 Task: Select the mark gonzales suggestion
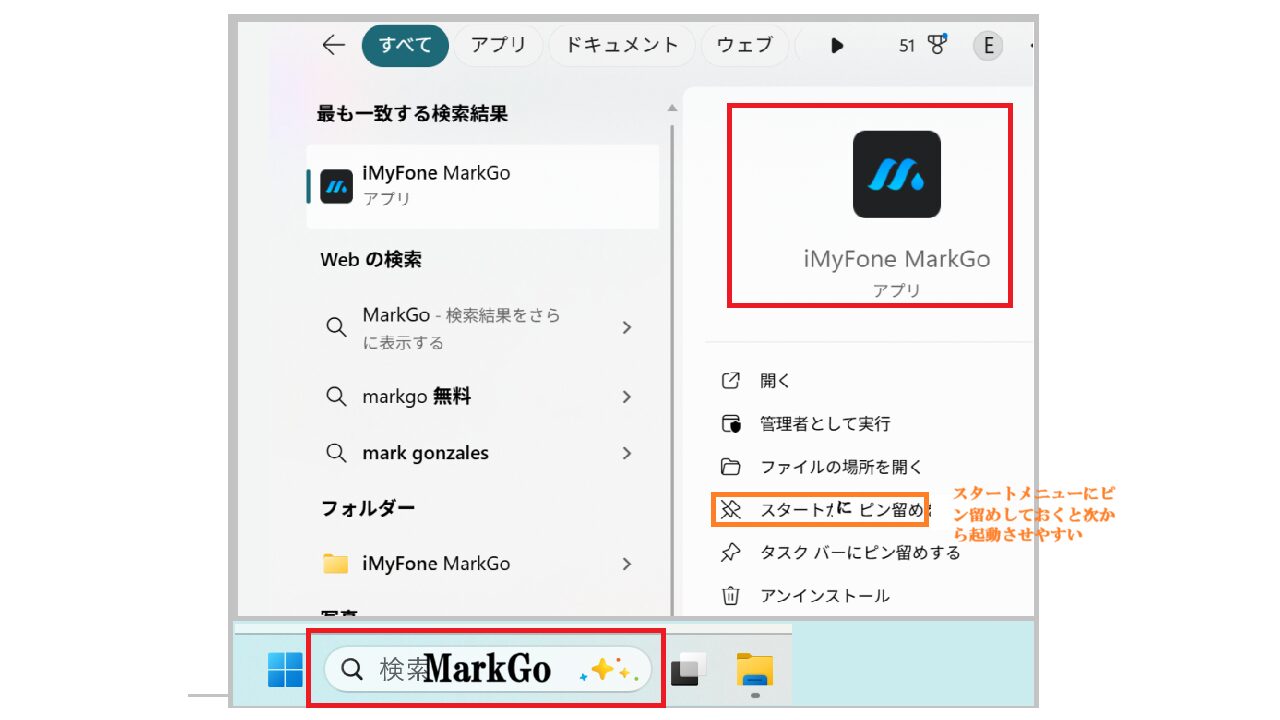click(483, 453)
